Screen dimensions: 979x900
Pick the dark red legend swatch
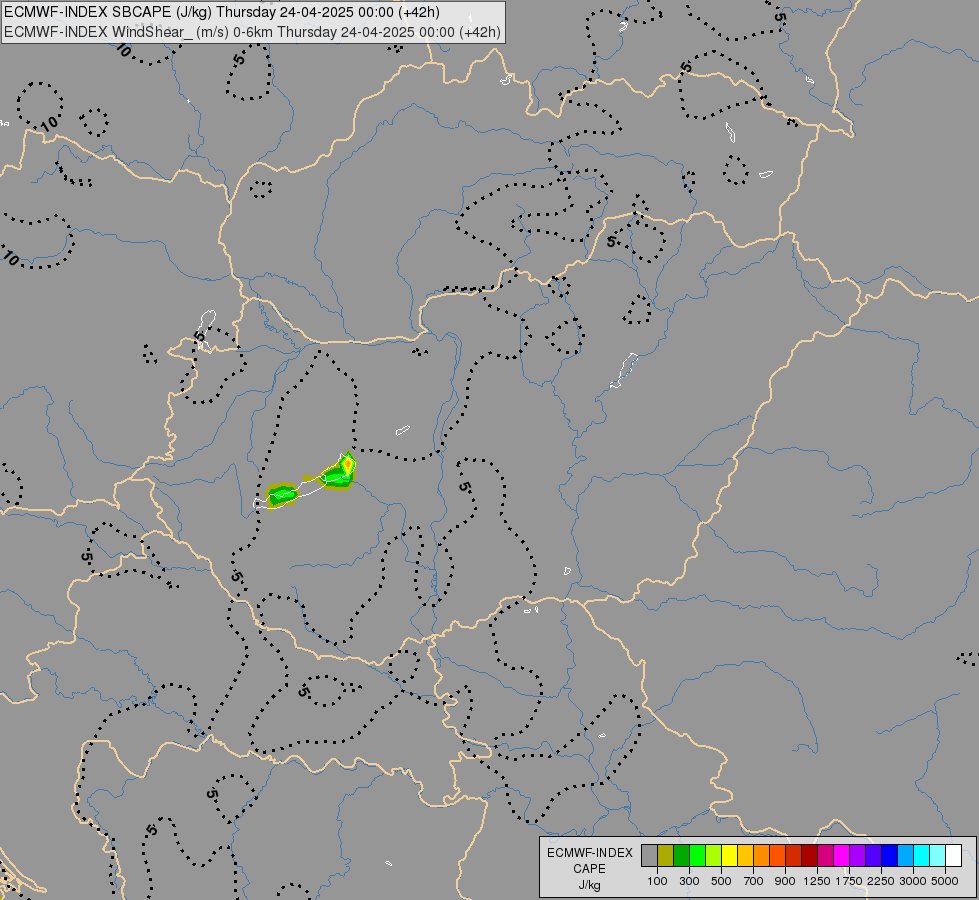[x=809, y=856]
